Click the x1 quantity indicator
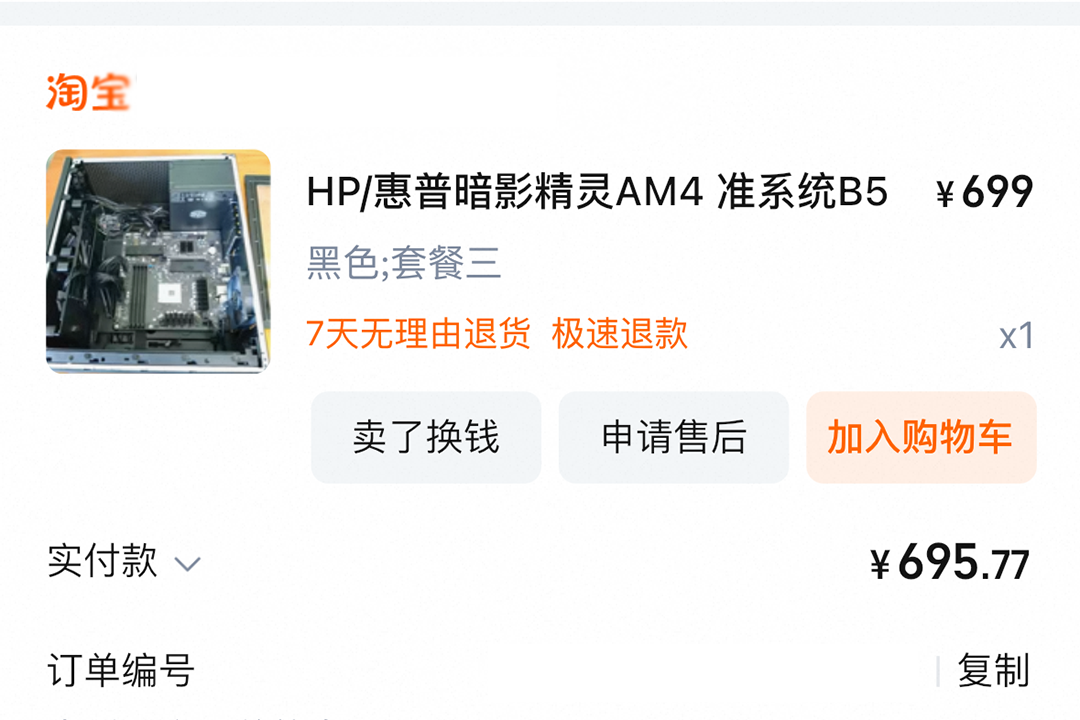Screen dimensions: 1080x720 (x=1016, y=336)
